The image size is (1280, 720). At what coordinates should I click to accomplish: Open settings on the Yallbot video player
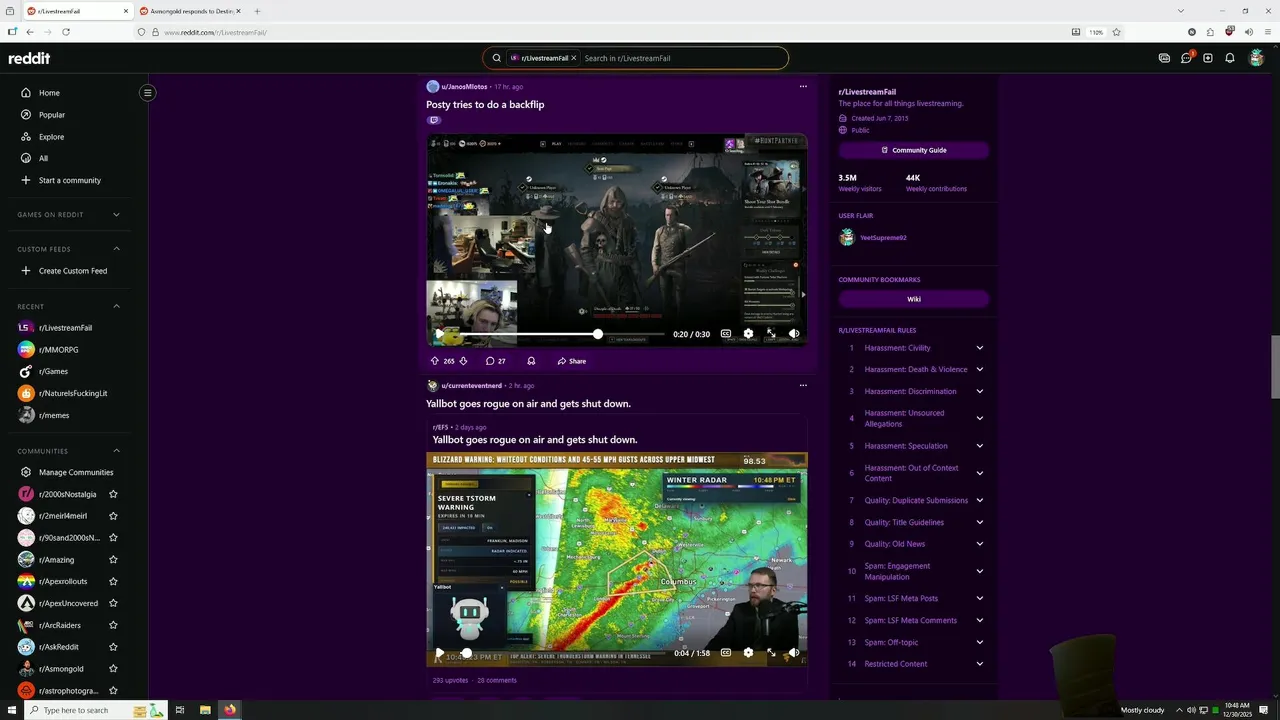(x=748, y=653)
